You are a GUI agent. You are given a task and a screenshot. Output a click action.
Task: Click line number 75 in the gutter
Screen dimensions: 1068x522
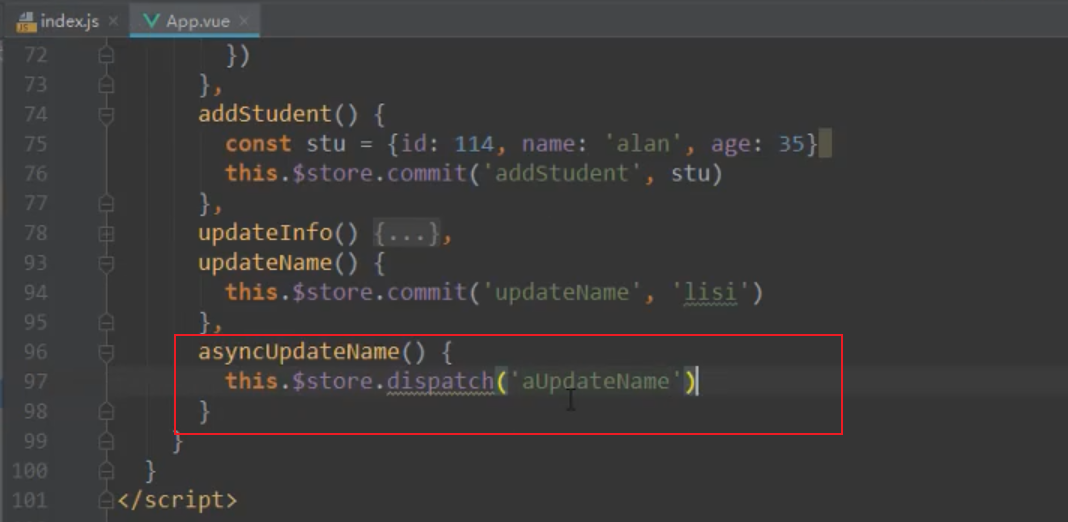[35, 144]
